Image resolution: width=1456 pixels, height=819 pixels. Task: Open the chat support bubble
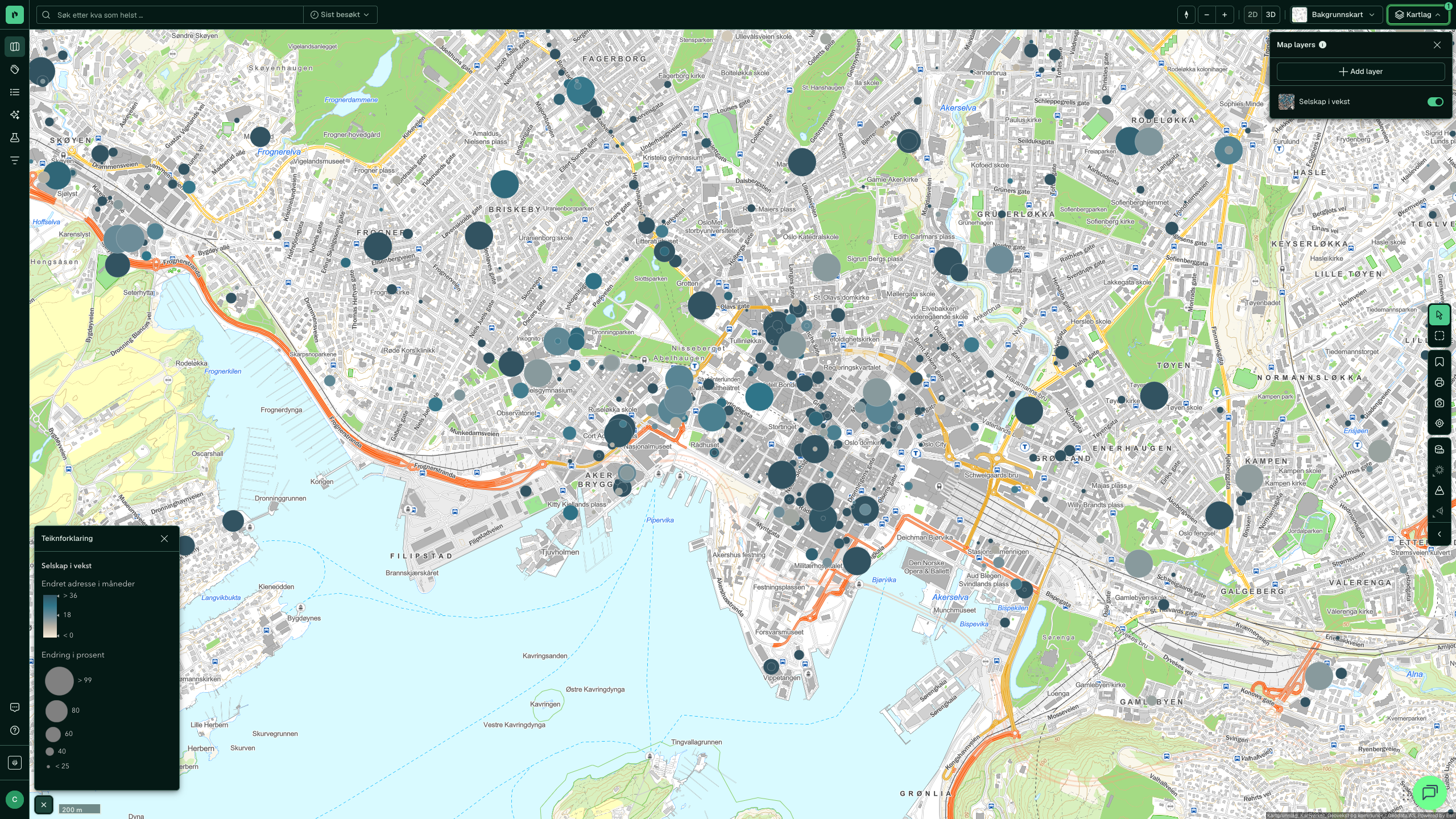(x=1429, y=792)
